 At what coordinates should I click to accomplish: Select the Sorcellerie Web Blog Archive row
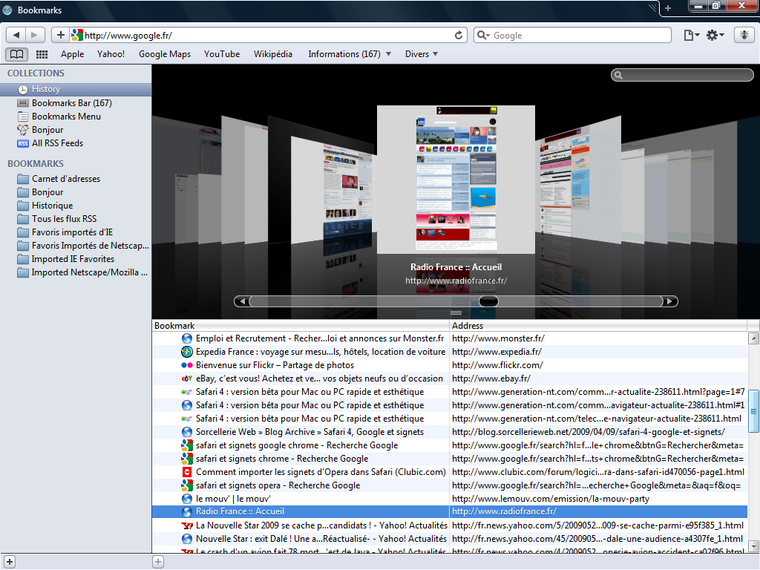(x=449, y=432)
